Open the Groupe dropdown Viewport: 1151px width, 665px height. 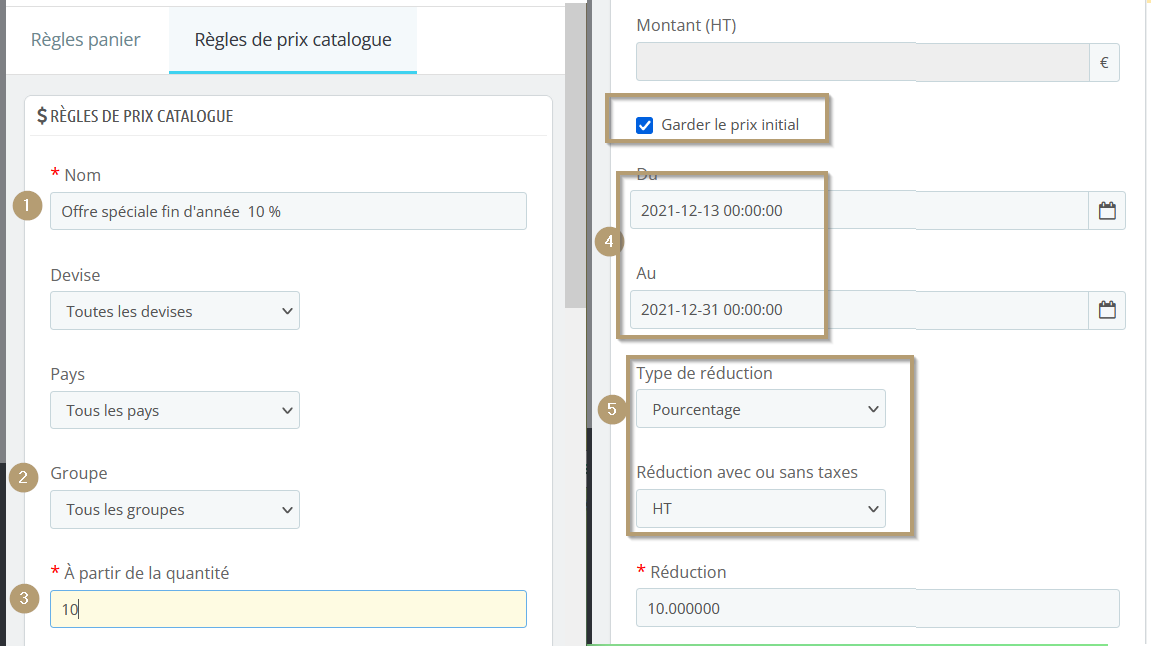tap(175, 509)
